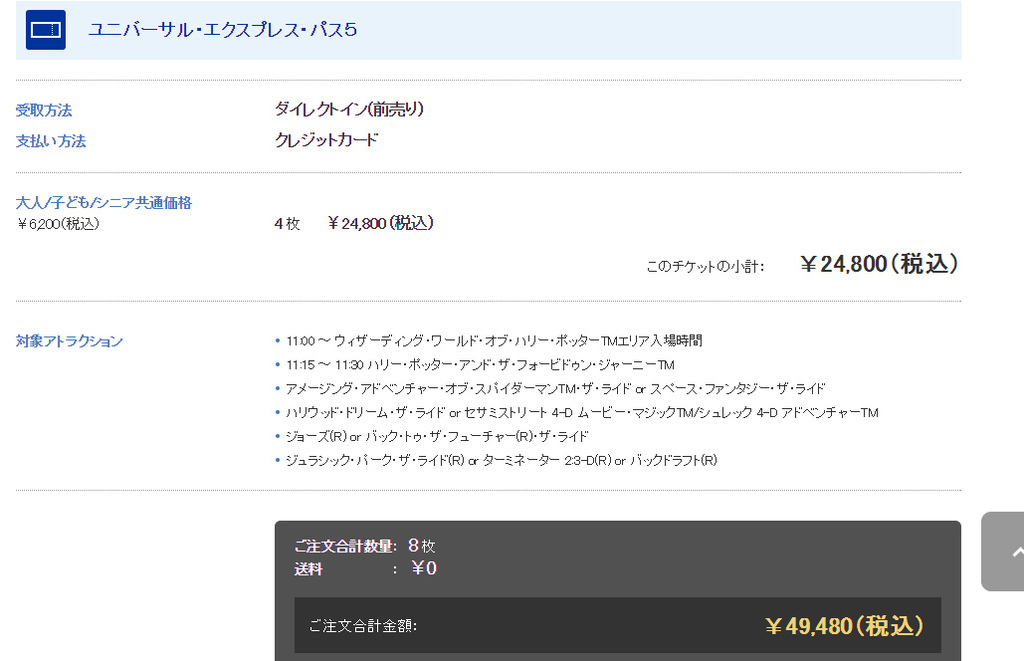Click ダイレクトイン(前売り) text
The width and height of the screenshot is (1024, 661).
click(349, 109)
